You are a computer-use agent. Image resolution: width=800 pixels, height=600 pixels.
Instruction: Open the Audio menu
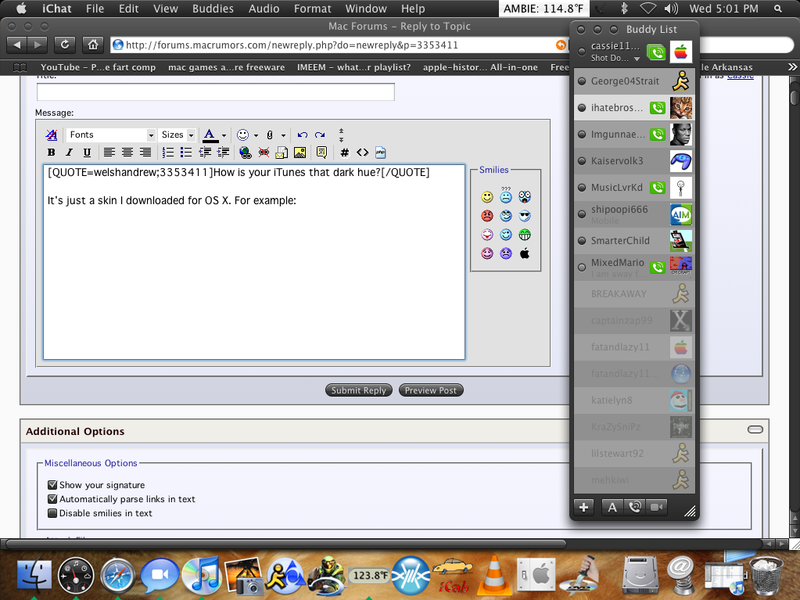pyautogui.click(x=264, y=9)
